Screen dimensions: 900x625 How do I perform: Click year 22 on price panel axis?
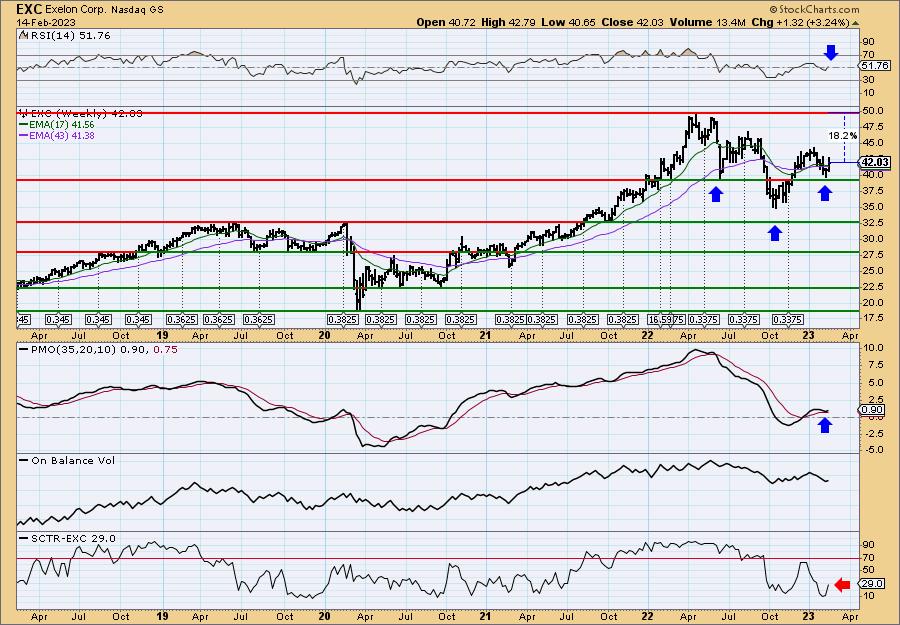tap(647, 335)
